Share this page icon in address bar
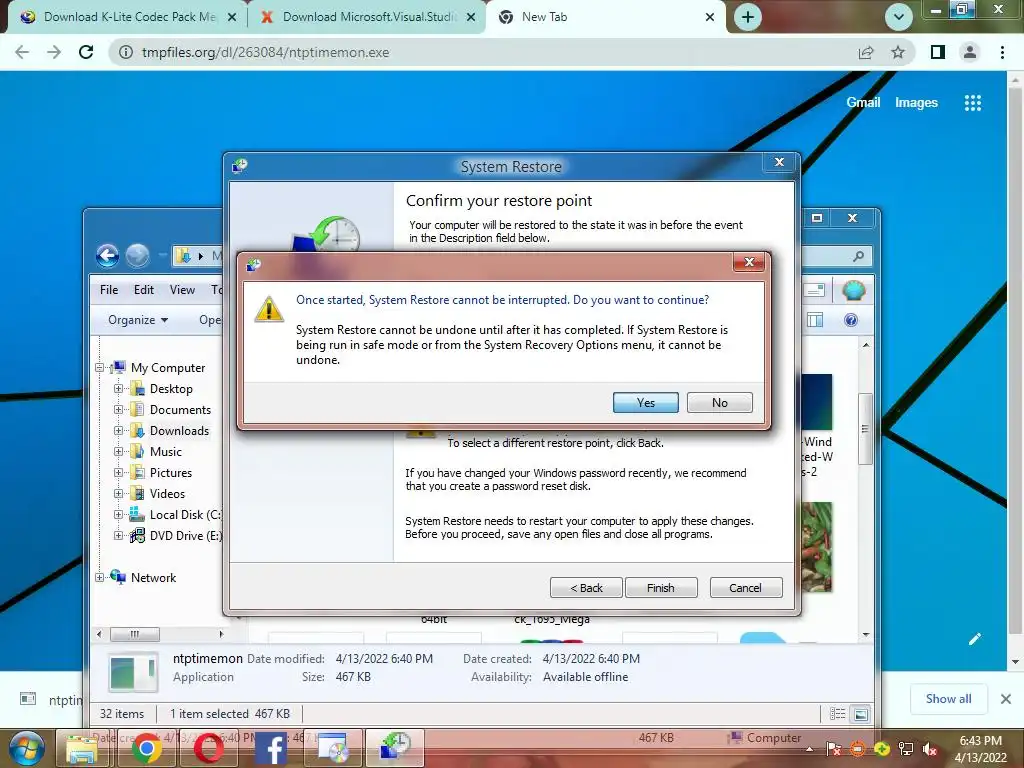 866,52
